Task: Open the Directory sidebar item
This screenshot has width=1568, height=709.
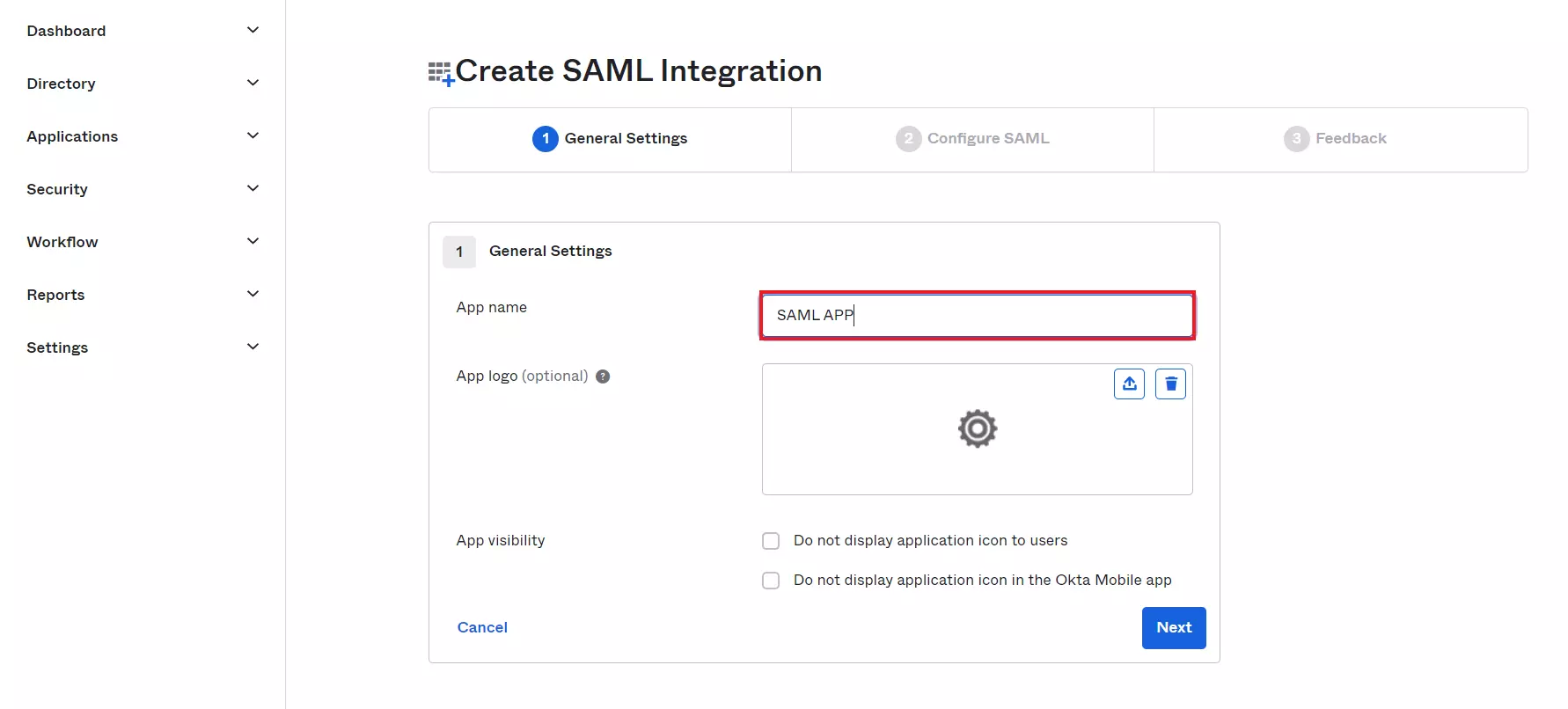Action: click(61, 84)
